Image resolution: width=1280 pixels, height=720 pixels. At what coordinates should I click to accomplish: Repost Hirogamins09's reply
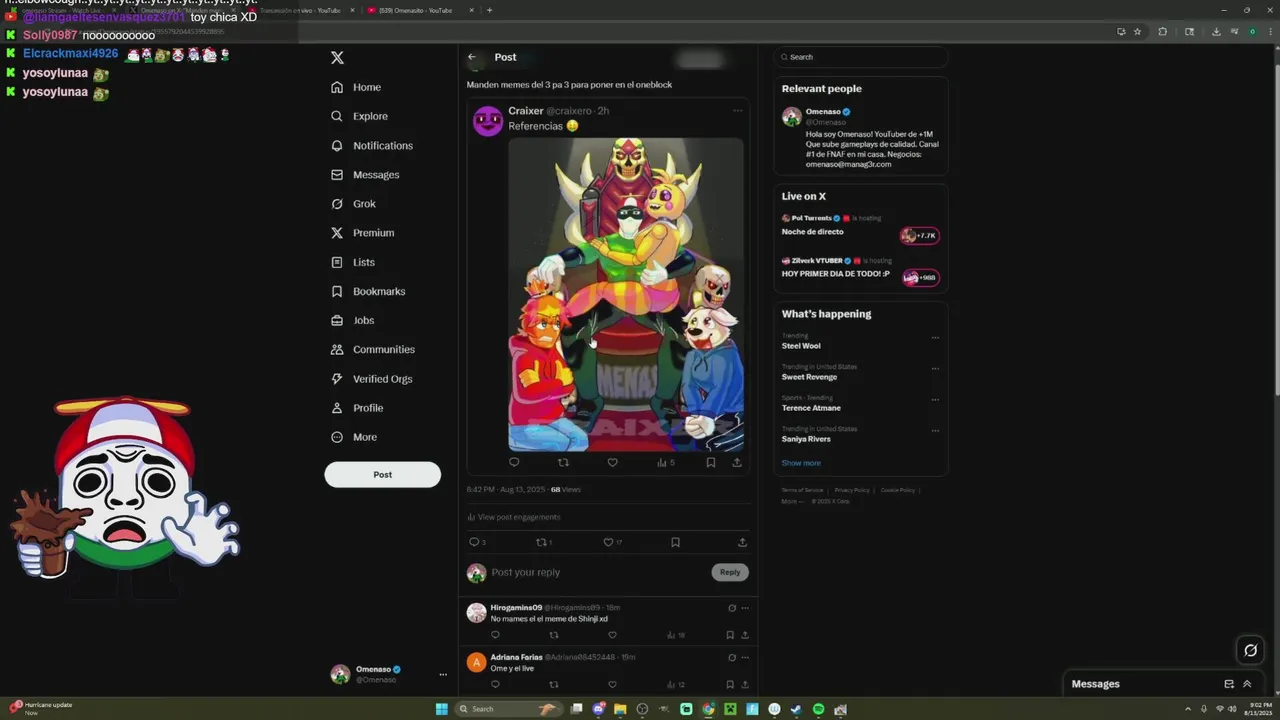point(554,635)
